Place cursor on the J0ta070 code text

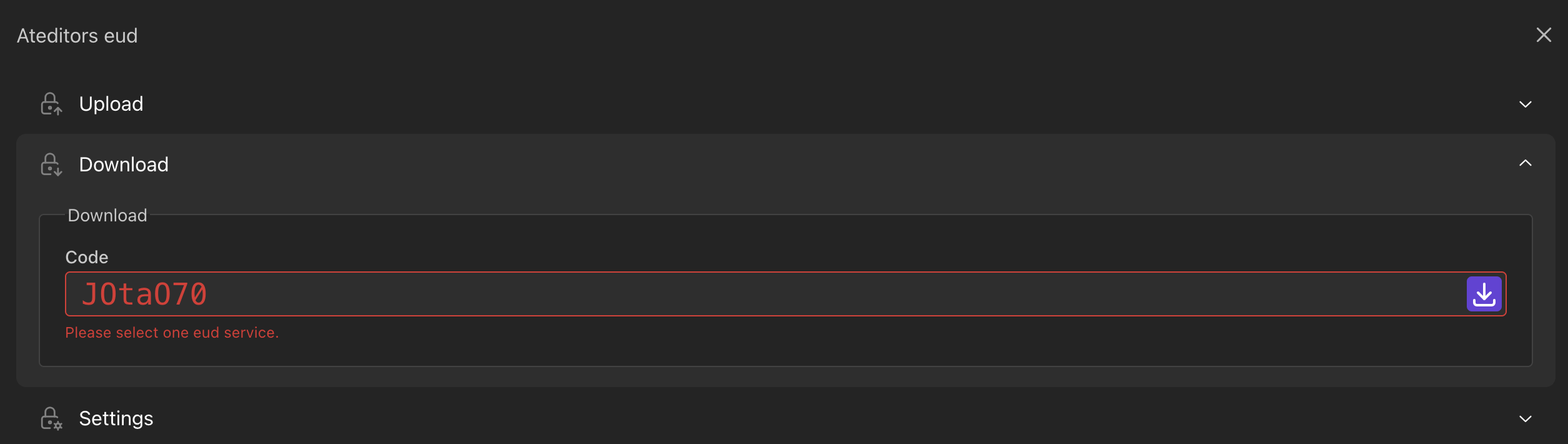(x=144, y=294)
